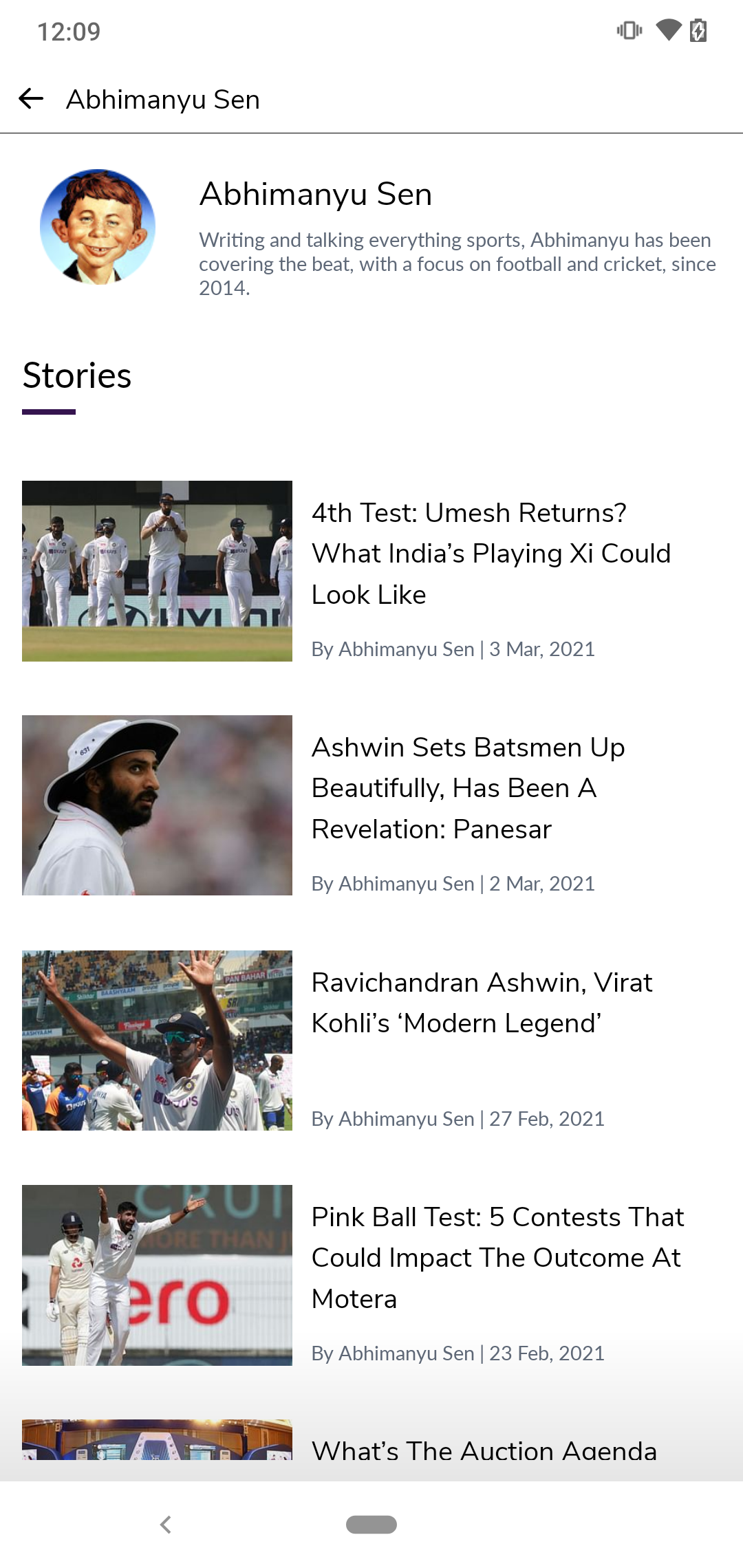Tap the Ashwin arms raised thumbnail

pyautogui.click(x=157, y=1041)
